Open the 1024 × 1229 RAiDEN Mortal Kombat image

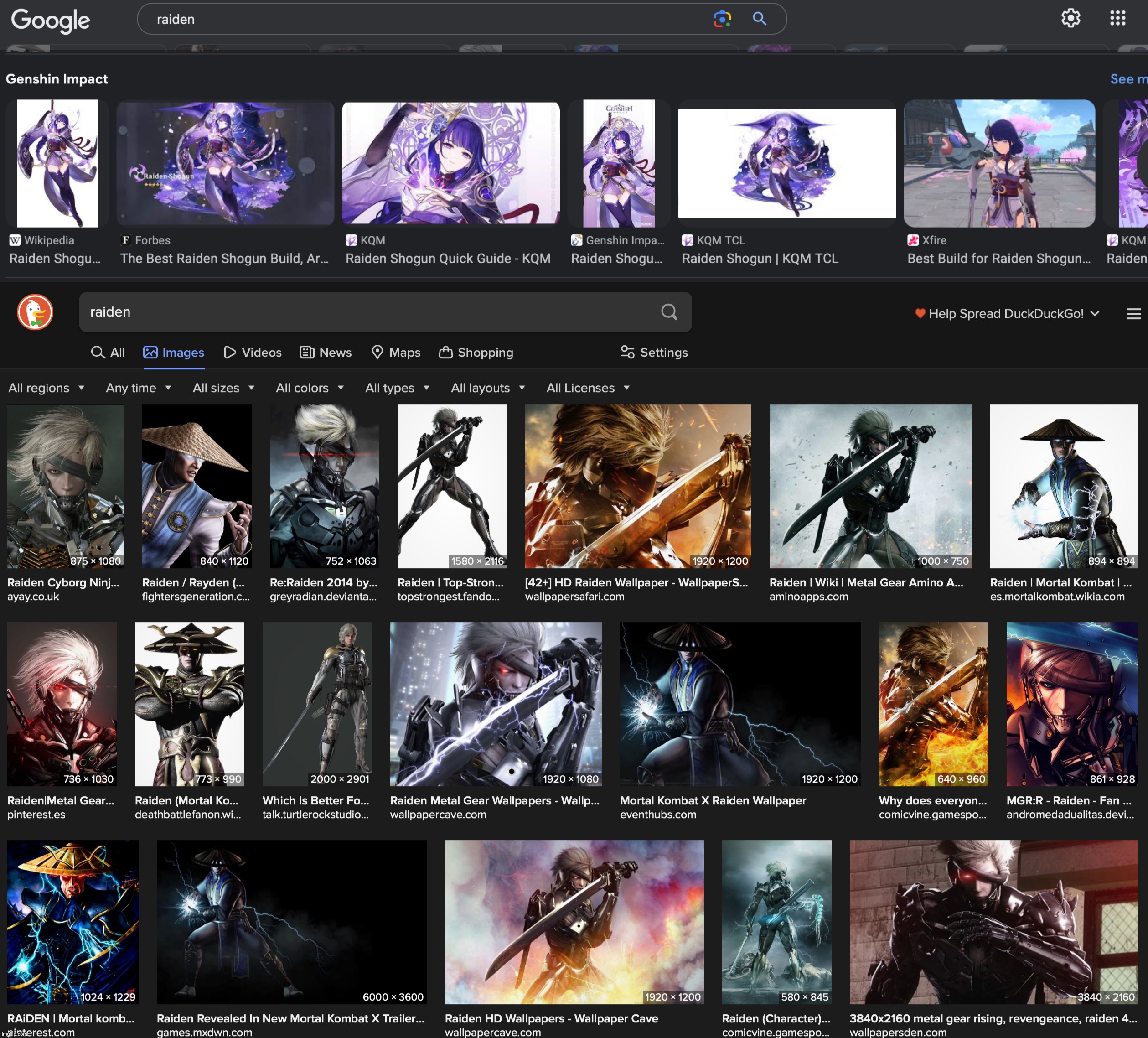coord(73,922)
